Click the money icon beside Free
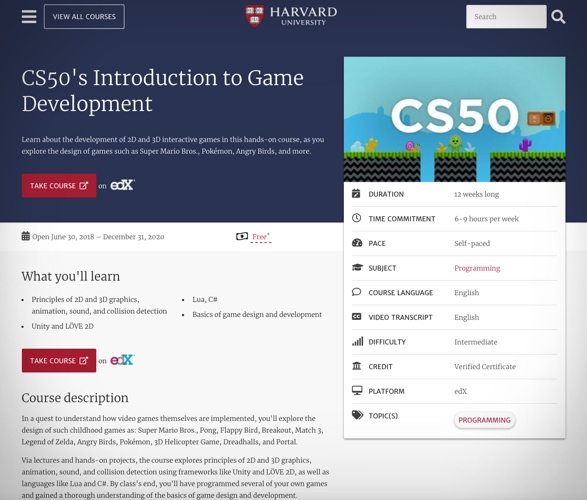587x500 pixels. click(242, 236)
